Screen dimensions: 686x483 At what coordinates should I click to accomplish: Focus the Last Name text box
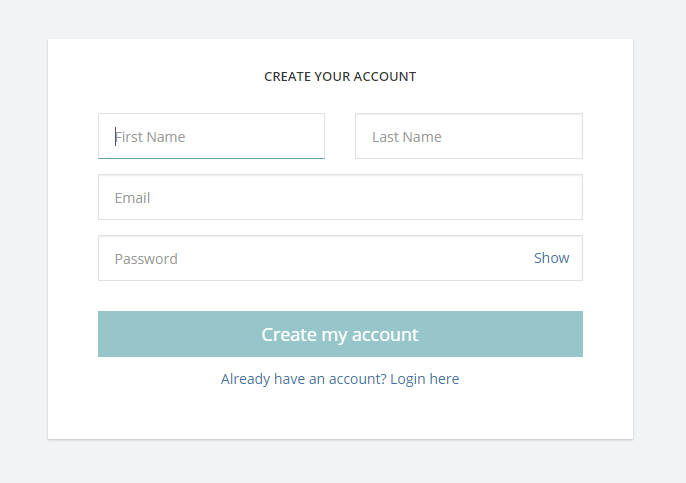pyautogui.click(x=468, y=136)
